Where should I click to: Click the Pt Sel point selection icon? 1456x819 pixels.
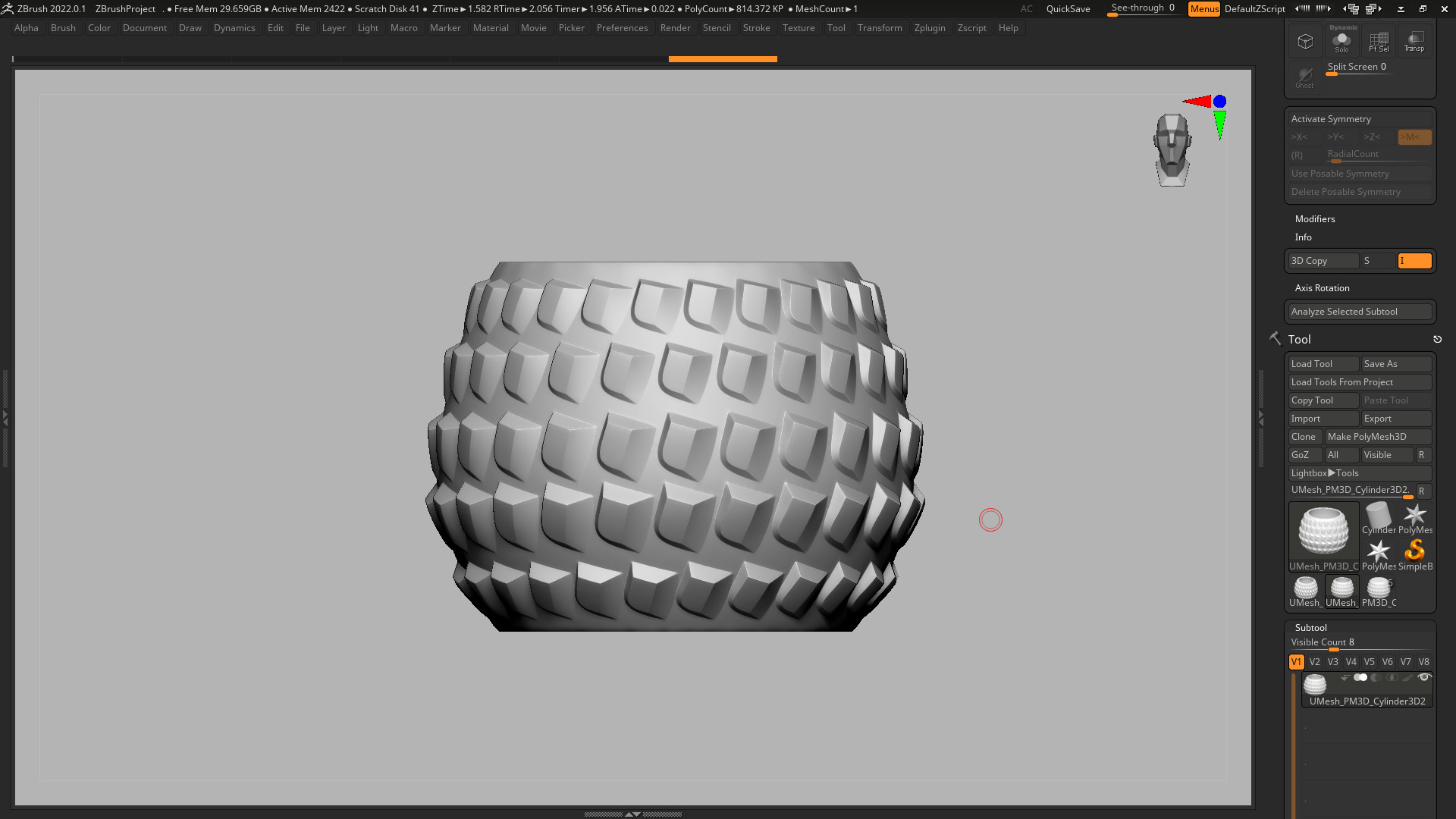coord(1379,41)
